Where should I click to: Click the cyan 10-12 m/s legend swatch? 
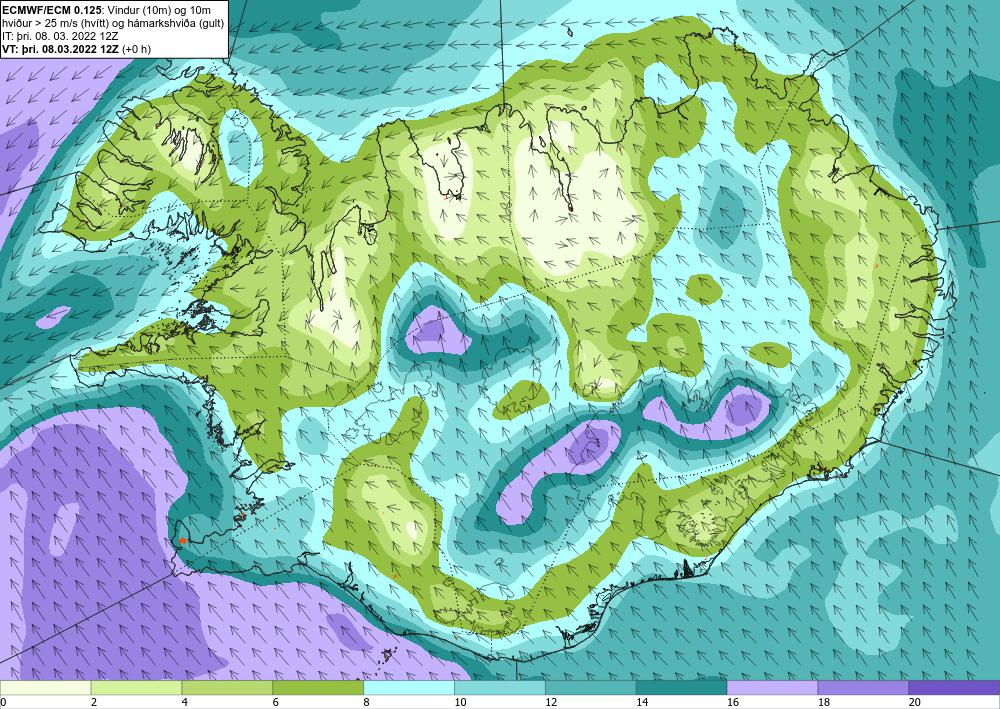499,687
